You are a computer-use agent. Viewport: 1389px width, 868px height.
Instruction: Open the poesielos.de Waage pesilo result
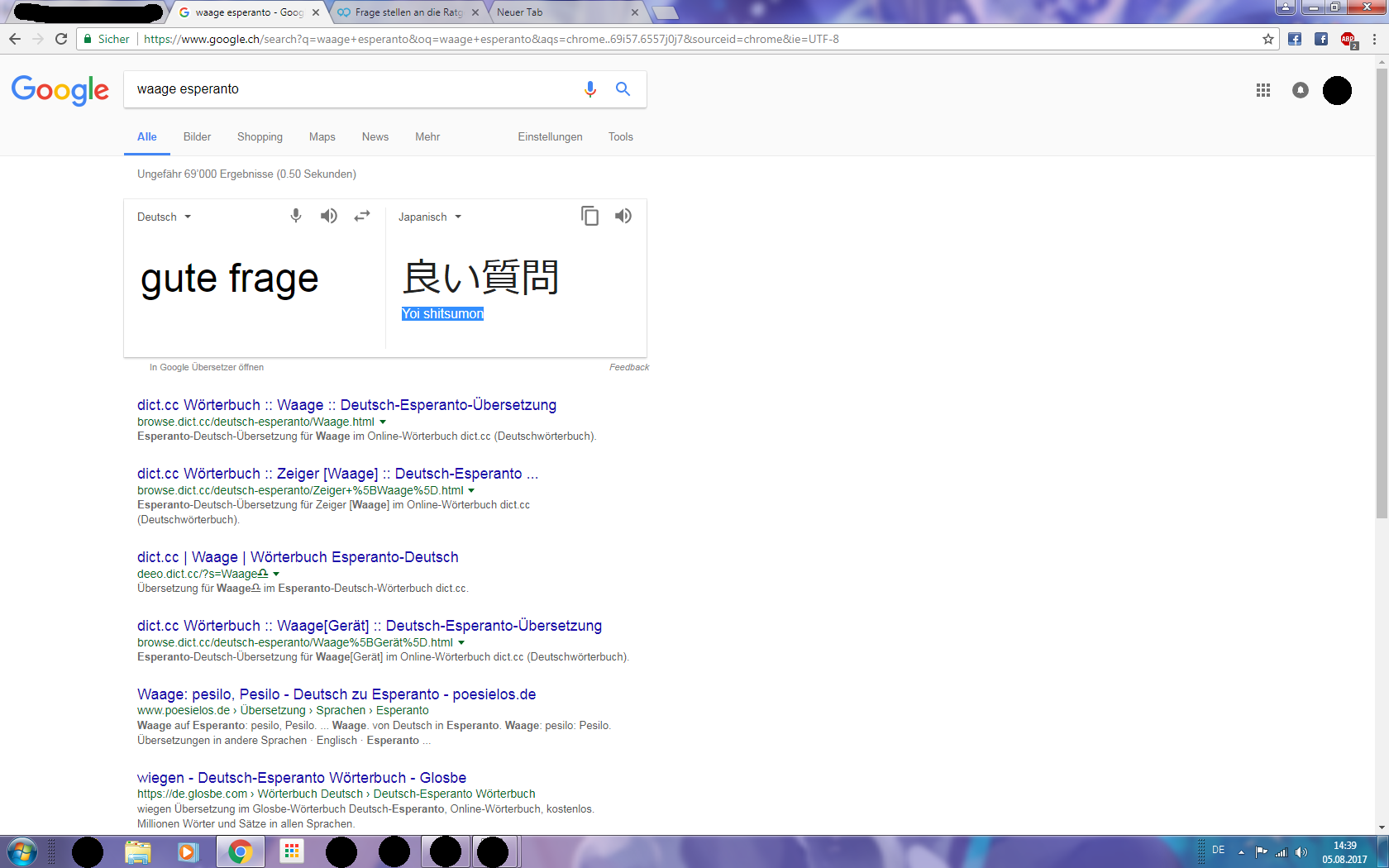[x=336, y=694]
